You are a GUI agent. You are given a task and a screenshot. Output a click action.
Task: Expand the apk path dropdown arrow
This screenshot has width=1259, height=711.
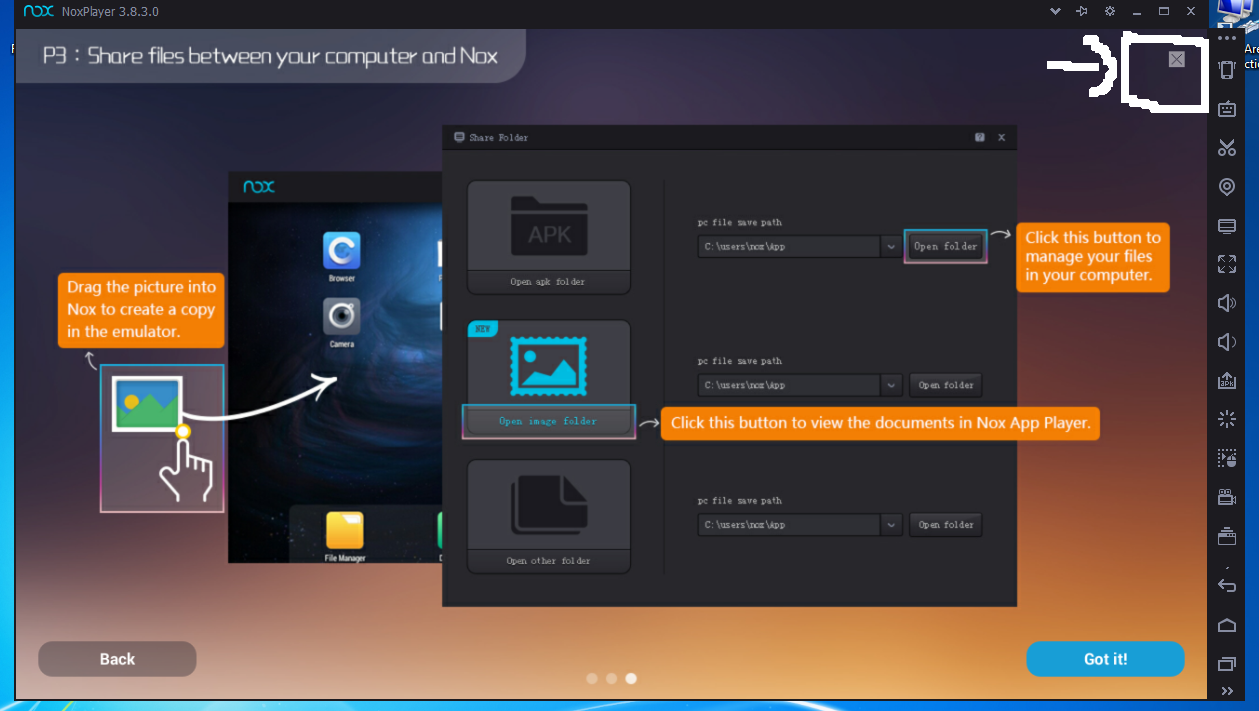point(891,246)
